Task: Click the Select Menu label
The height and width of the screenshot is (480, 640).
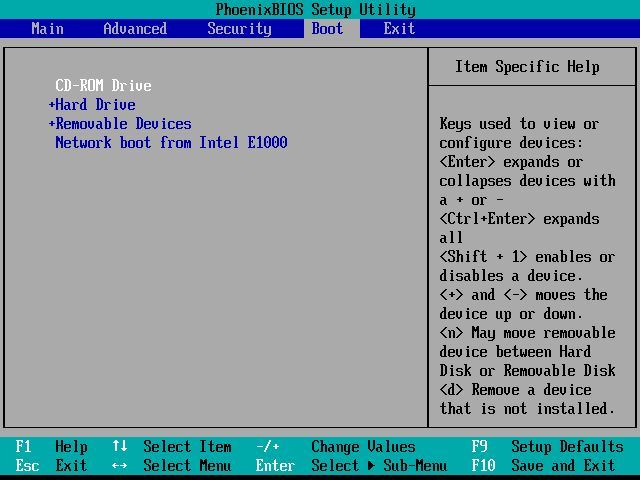Action: (x=187, y=465)
